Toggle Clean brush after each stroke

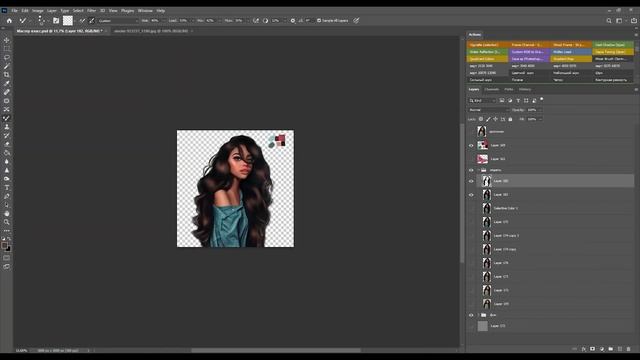pos(92,20)
